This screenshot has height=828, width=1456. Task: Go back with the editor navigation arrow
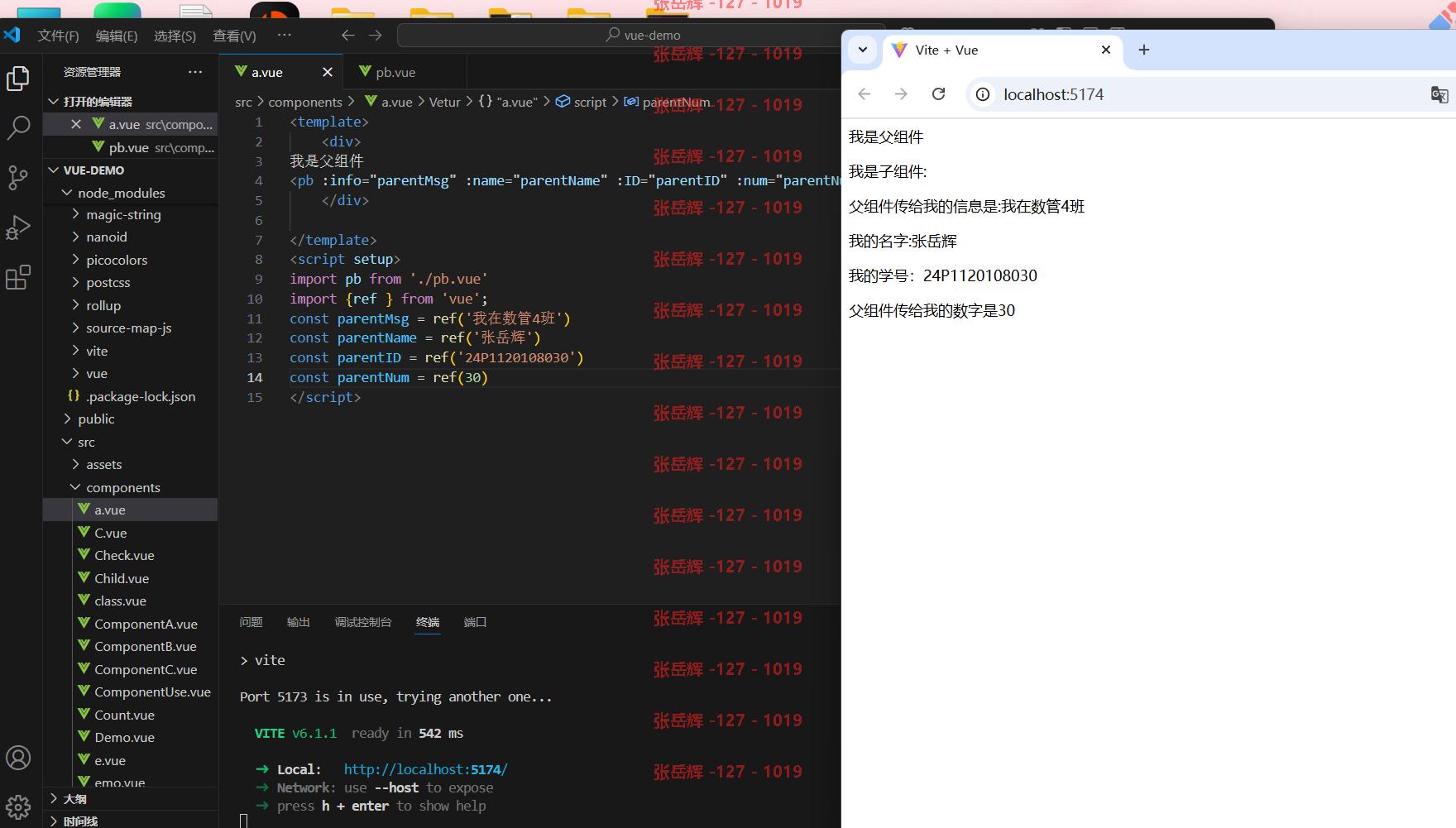[x=348, y=35]
